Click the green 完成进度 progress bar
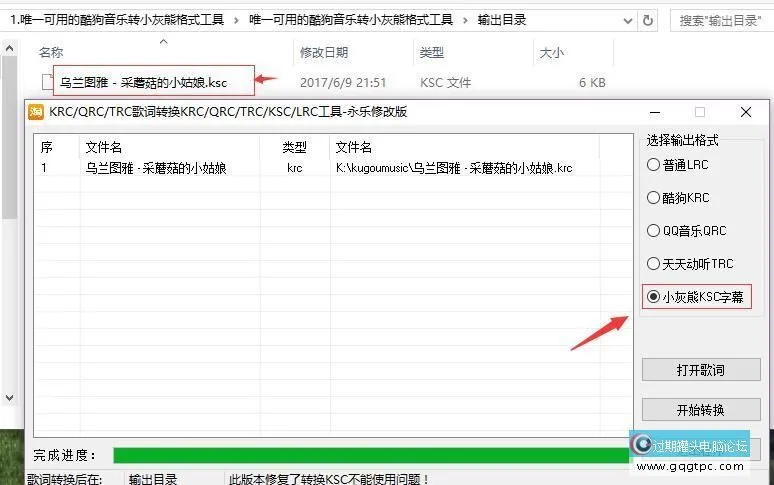The image size is (774, 485). pyautogui.click(x=372, y=455)
